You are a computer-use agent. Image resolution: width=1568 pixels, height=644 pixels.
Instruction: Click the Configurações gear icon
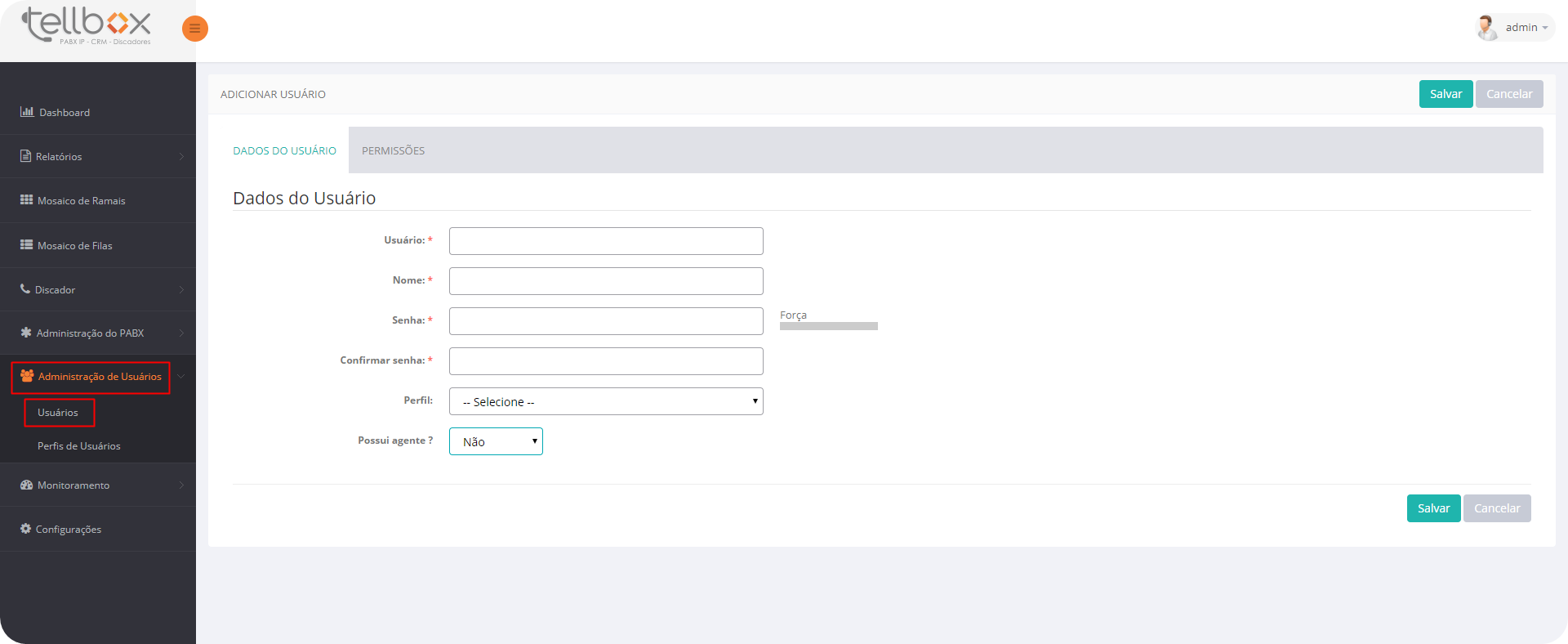click(26, 529)
